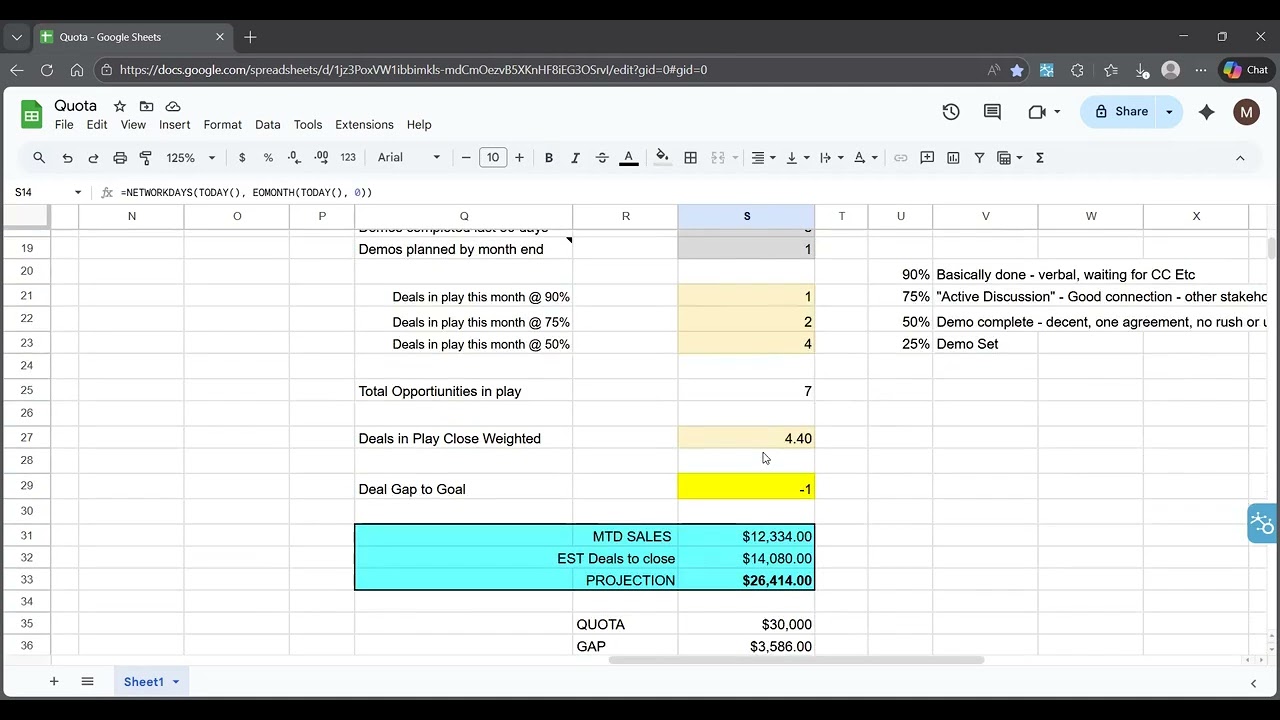This screenshot has width=1280, height=720.
Task: Open the functions sigma menu
Action: 1040,158
